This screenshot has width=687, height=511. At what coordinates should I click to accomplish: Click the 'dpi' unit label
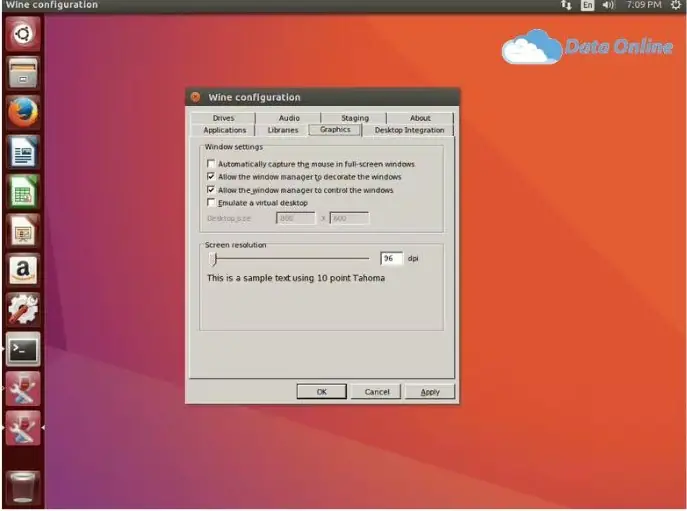pos(413,259)
